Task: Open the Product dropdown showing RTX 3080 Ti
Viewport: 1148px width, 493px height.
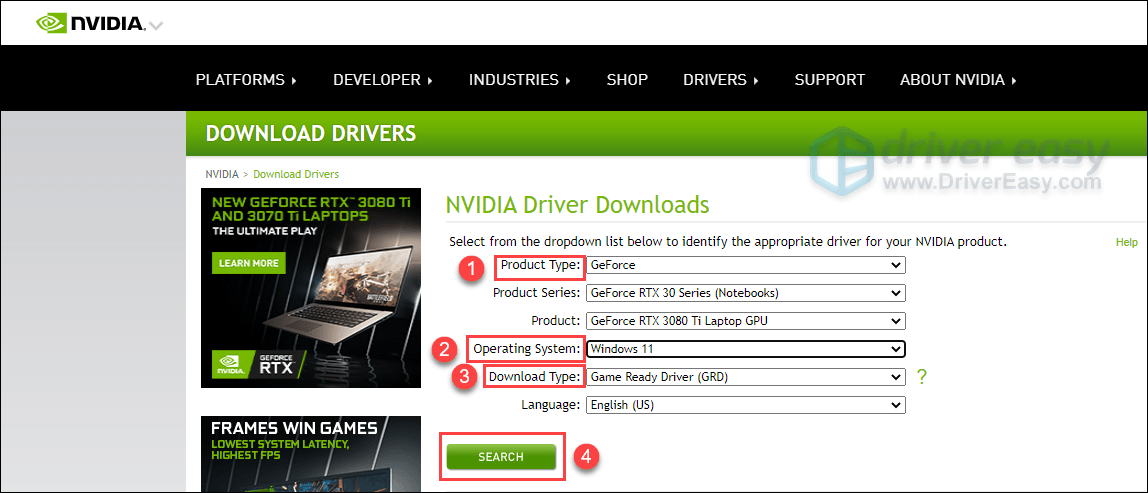Action: point(746,321)
